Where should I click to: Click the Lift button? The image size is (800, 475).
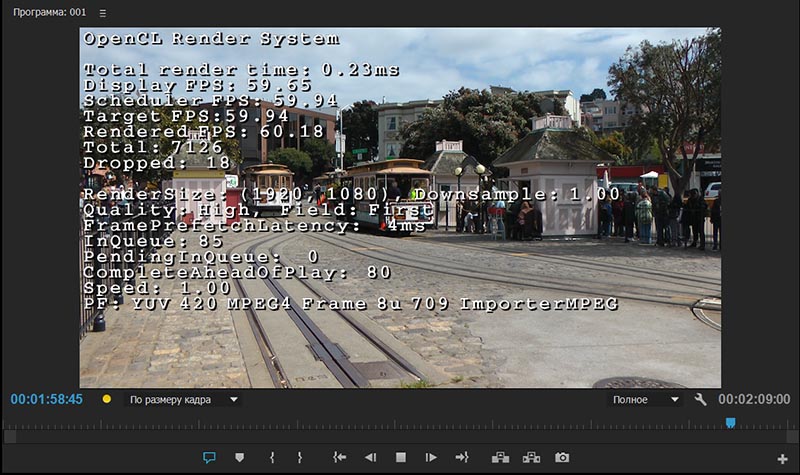tap(501, 458)
